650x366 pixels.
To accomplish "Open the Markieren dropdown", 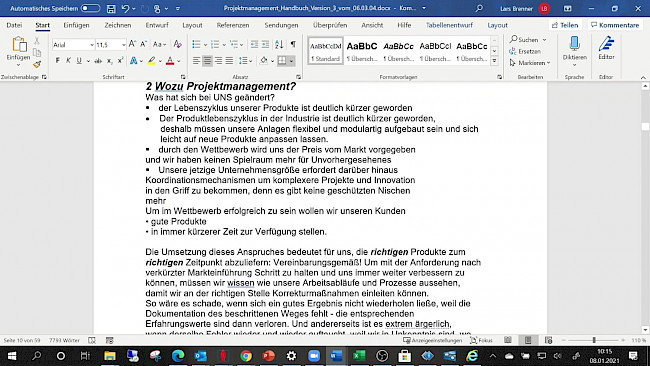I will pos(530,63).
